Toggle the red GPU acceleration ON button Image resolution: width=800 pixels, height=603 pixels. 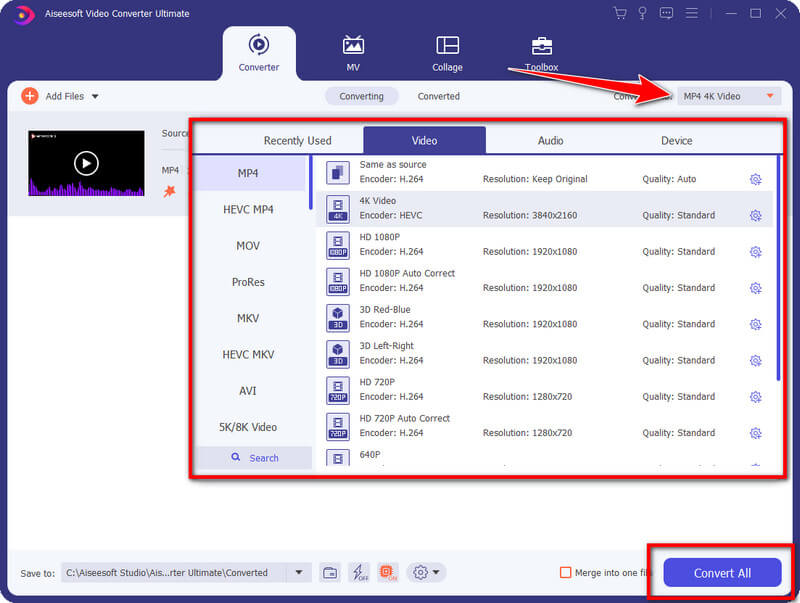(x=388, y=573)
